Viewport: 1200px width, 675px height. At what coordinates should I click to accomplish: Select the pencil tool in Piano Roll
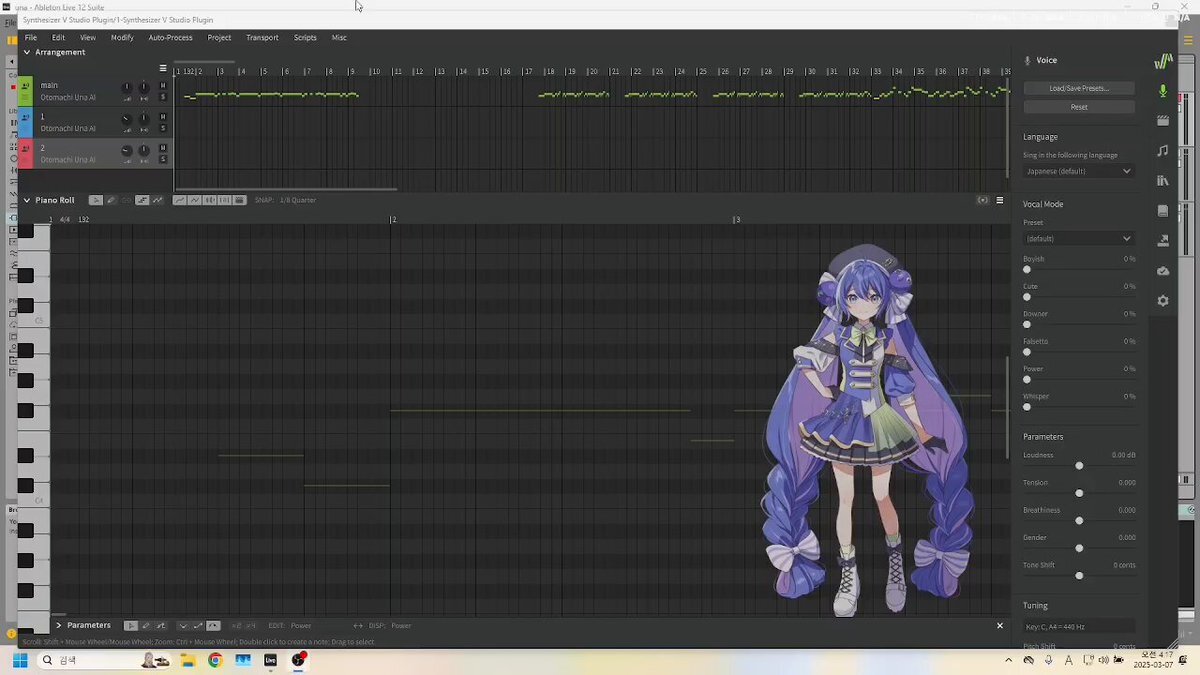111,200
